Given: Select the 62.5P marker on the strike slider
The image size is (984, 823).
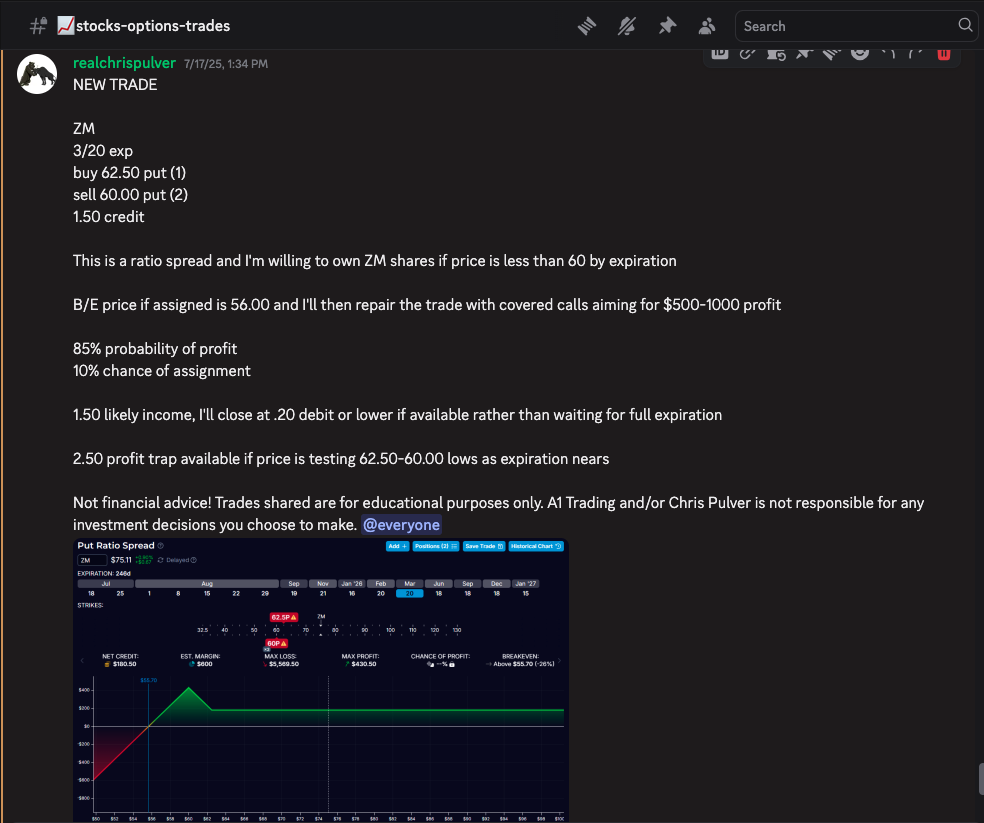Looking at the screenshot, I should (x=283, y=617).
